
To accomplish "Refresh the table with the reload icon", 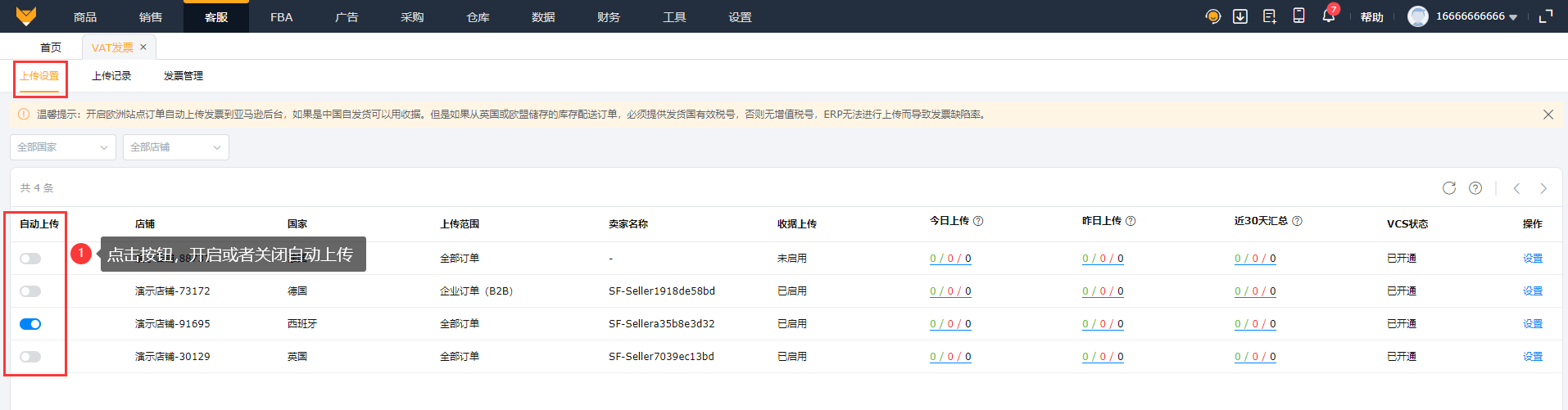I will coord(1449,188).
